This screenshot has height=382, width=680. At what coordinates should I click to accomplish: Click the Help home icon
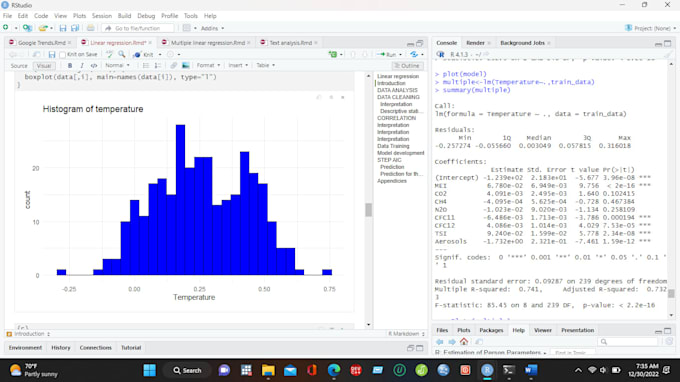tap(464, 342)
